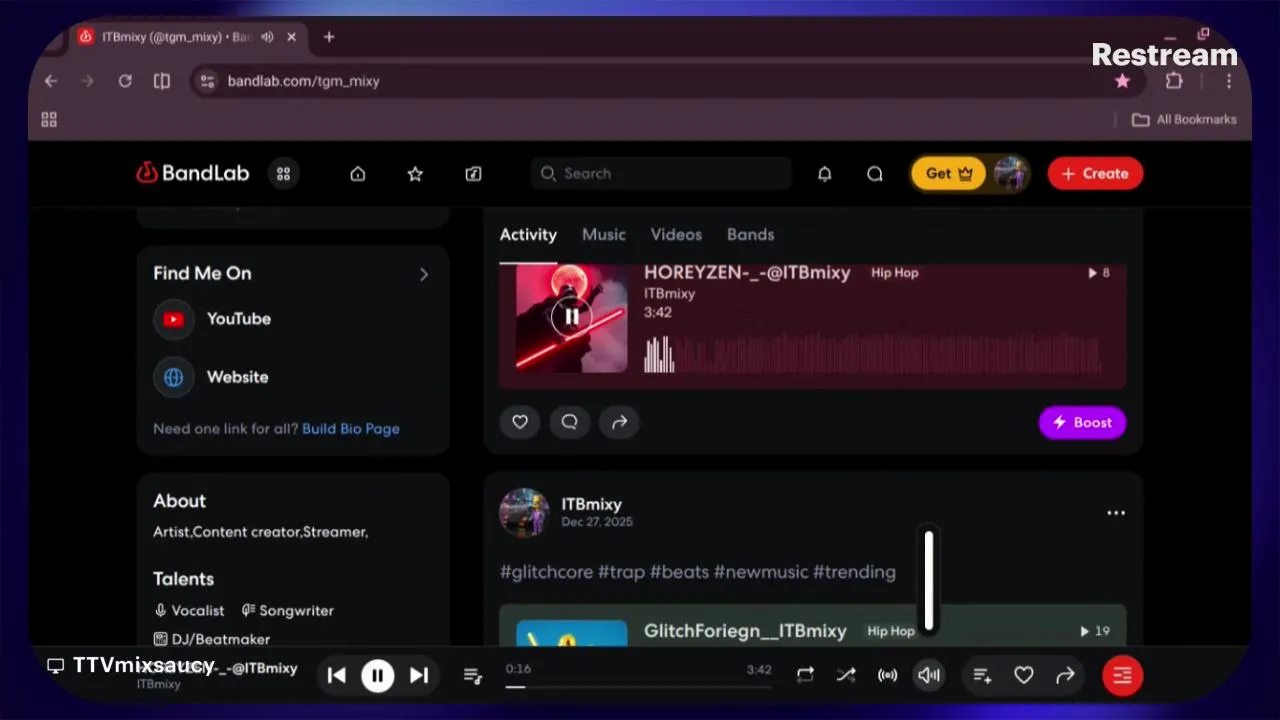The width and height of the screenshot is (1280, 720).
Task: Open the music library note icon
Action: [473, 174]
